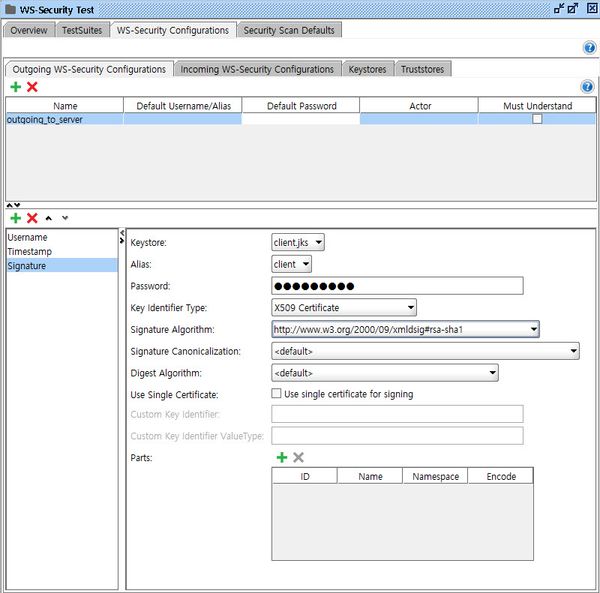Click the Parts table ID header
The image size is (600, 593).
(305, 476)
